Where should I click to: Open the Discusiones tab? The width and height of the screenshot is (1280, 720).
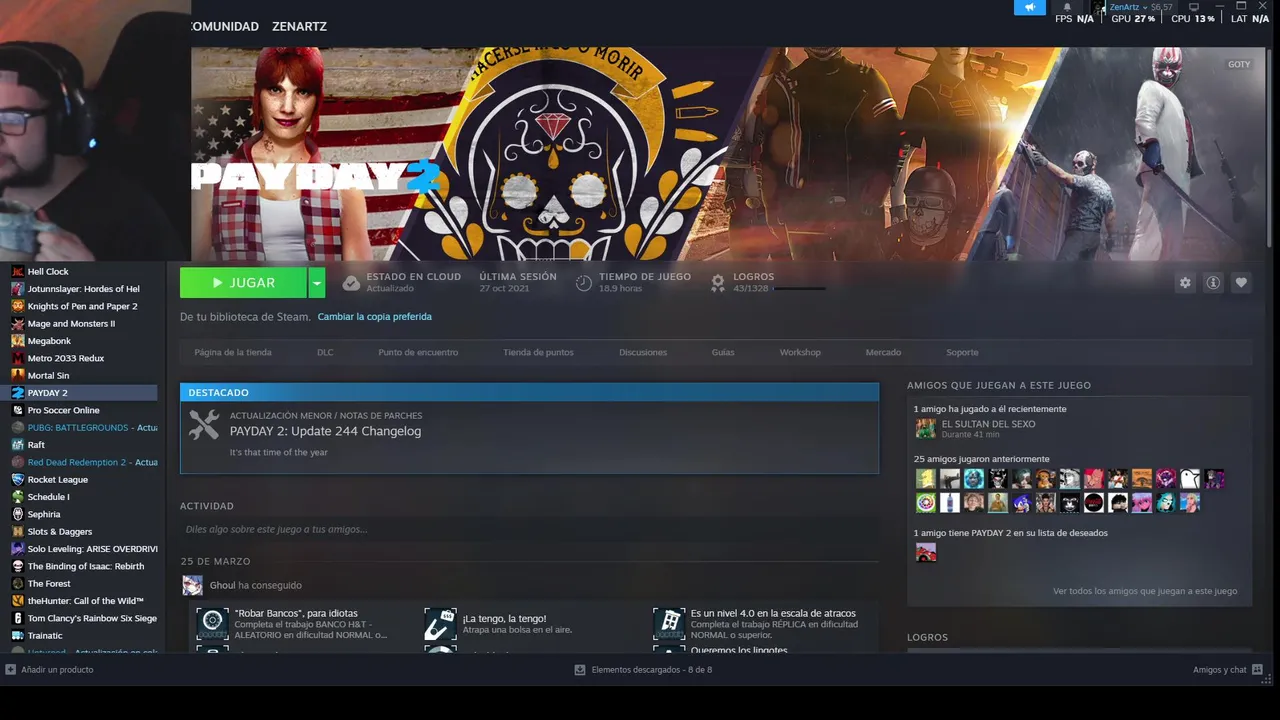click(x=643, y=352)
